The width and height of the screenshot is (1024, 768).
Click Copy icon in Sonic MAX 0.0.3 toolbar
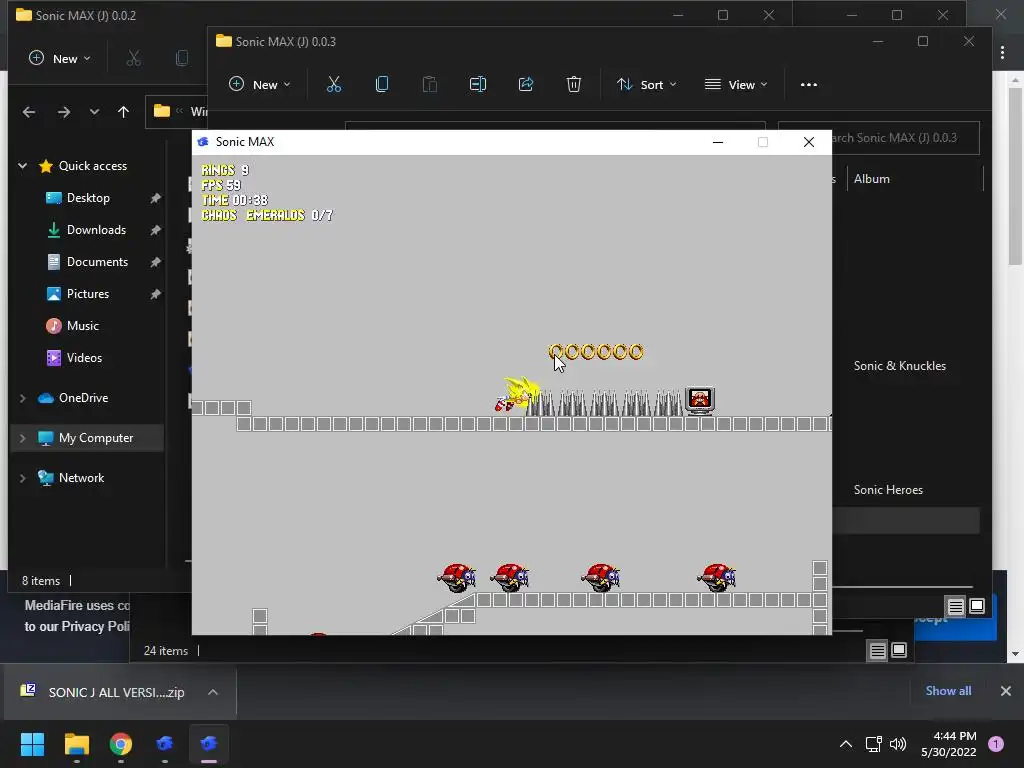(382, 84)
